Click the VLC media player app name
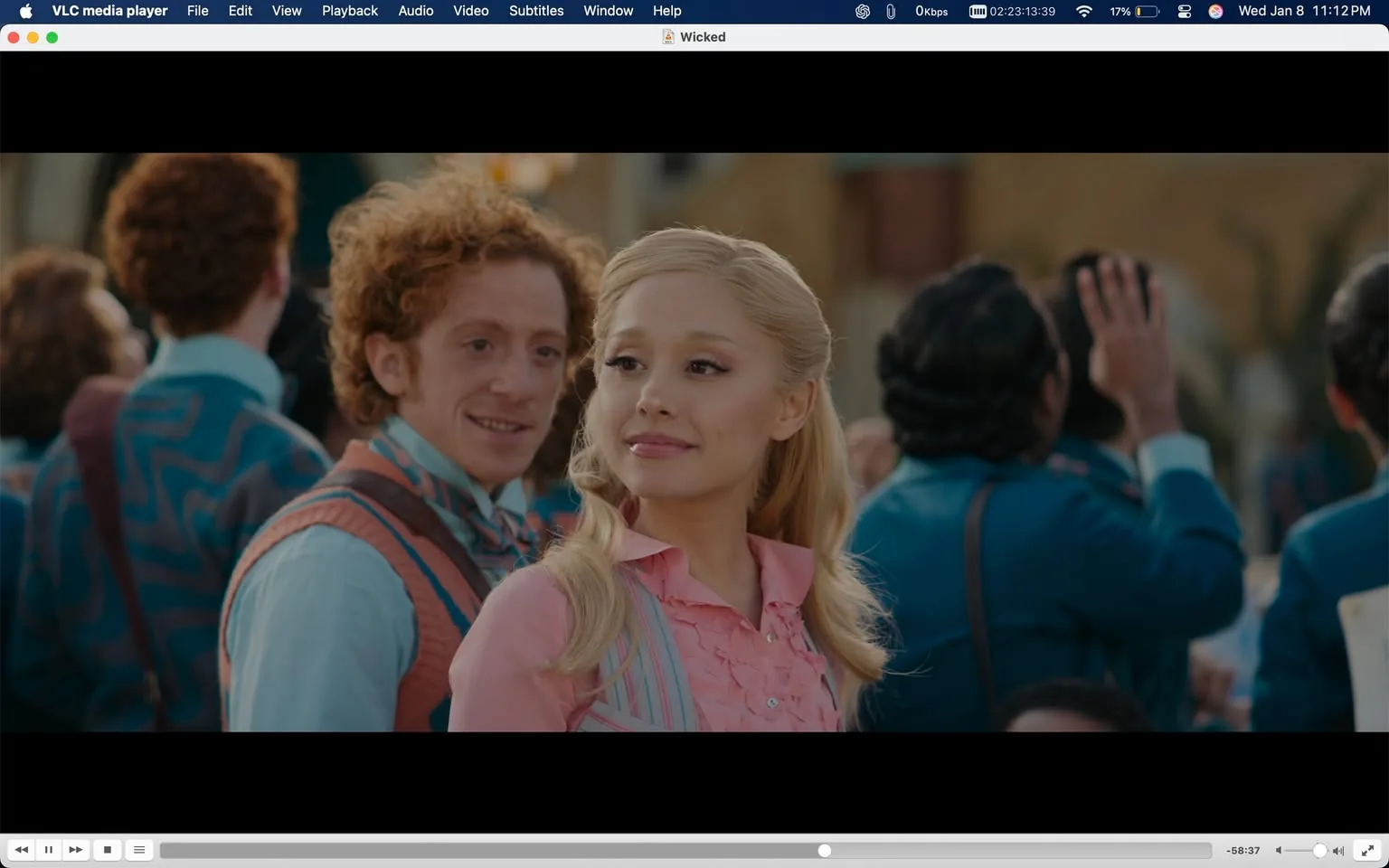 [109, 11]
